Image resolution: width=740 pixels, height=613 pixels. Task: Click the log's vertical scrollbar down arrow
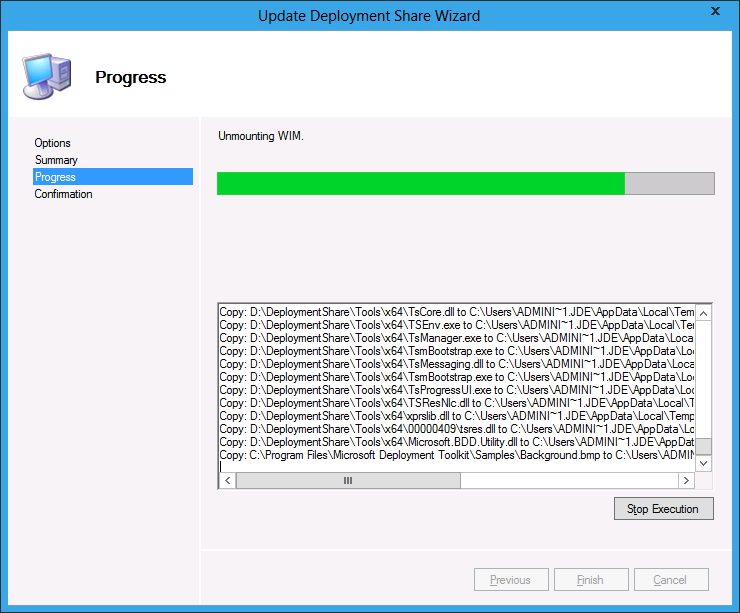[x=704, y=463]
